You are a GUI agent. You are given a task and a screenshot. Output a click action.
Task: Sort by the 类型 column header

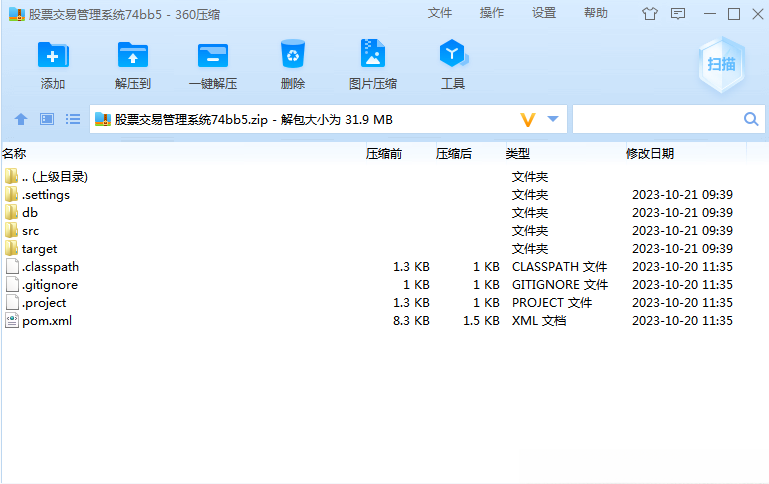pyautogui.click(x=517, y=154)
